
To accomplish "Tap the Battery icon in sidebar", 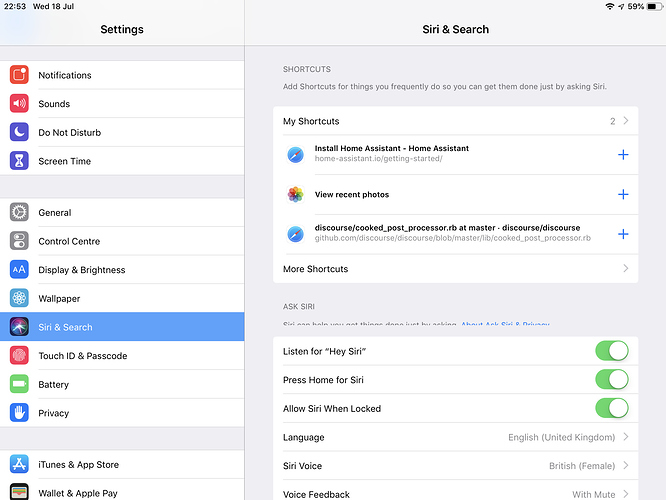I will 19,384.
